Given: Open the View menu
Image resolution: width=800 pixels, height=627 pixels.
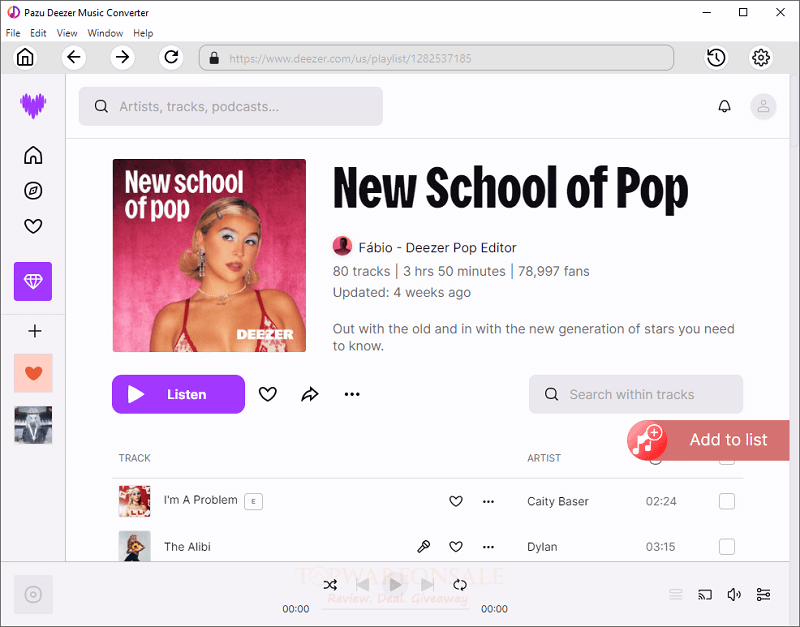Looking at the screenshot, I should [67, 33].
